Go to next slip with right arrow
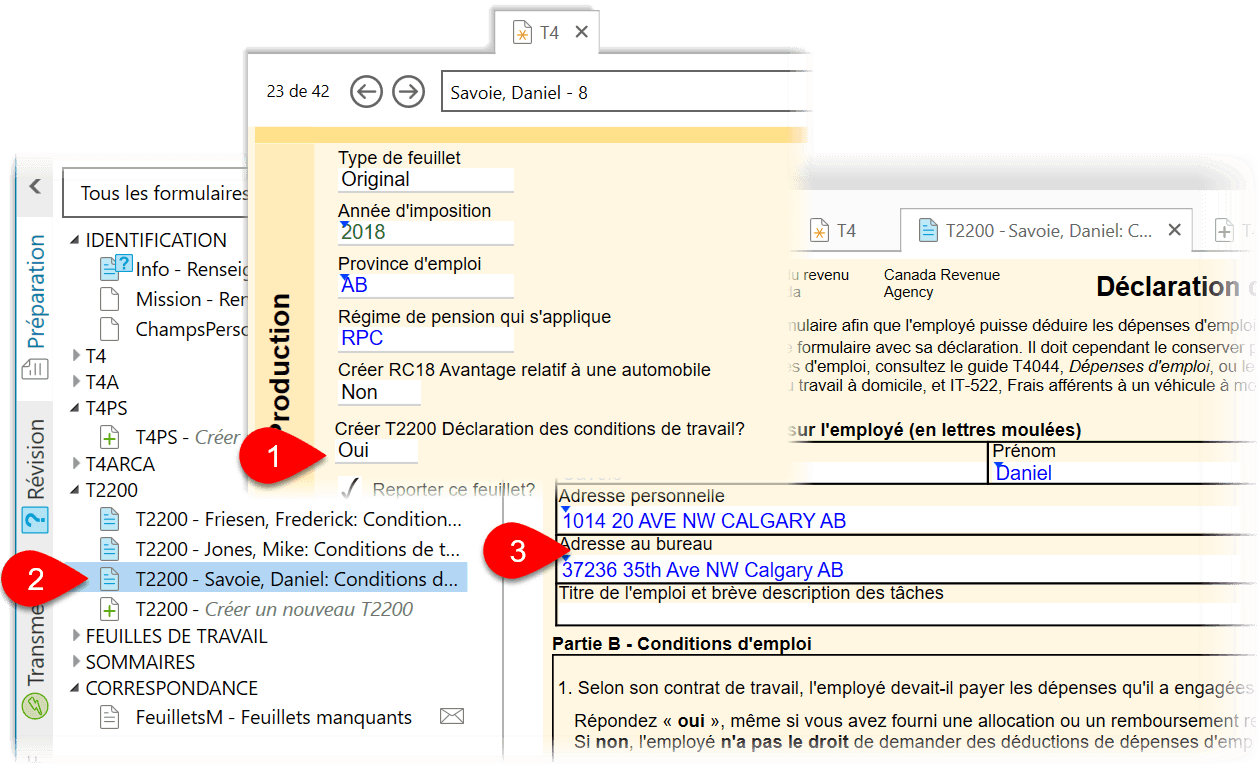This screenshot has width=1260, height=769. click(408, 92)
